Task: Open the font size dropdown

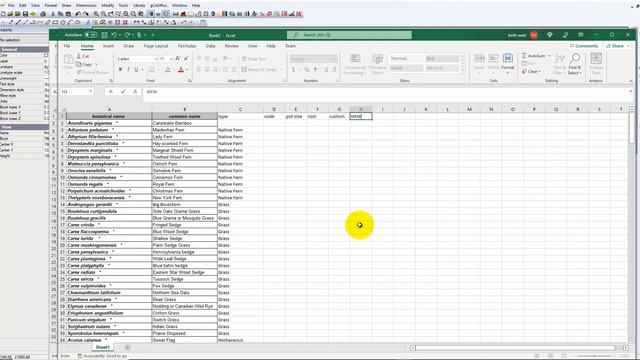Action: [171, 59]
